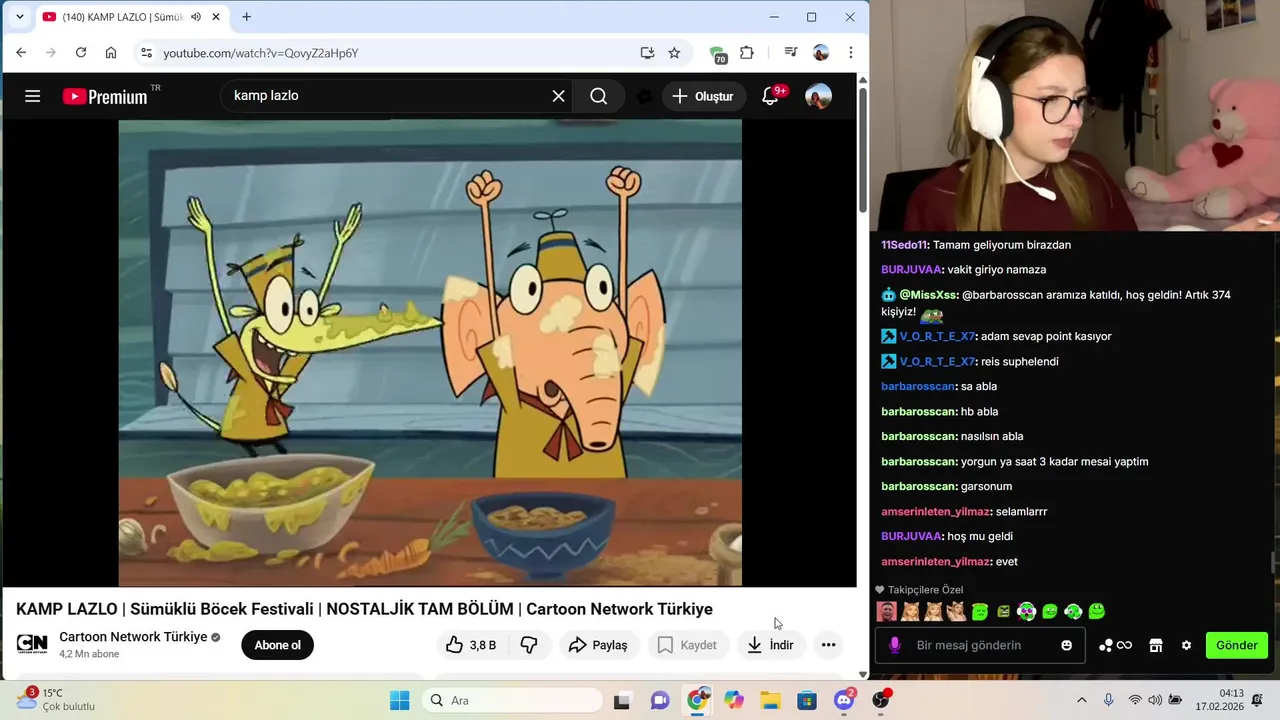Show hidden system tray icons chevron
The width and height of the screenshot is (1280, 720).
pyautogui.click(x=1081, y=700)
